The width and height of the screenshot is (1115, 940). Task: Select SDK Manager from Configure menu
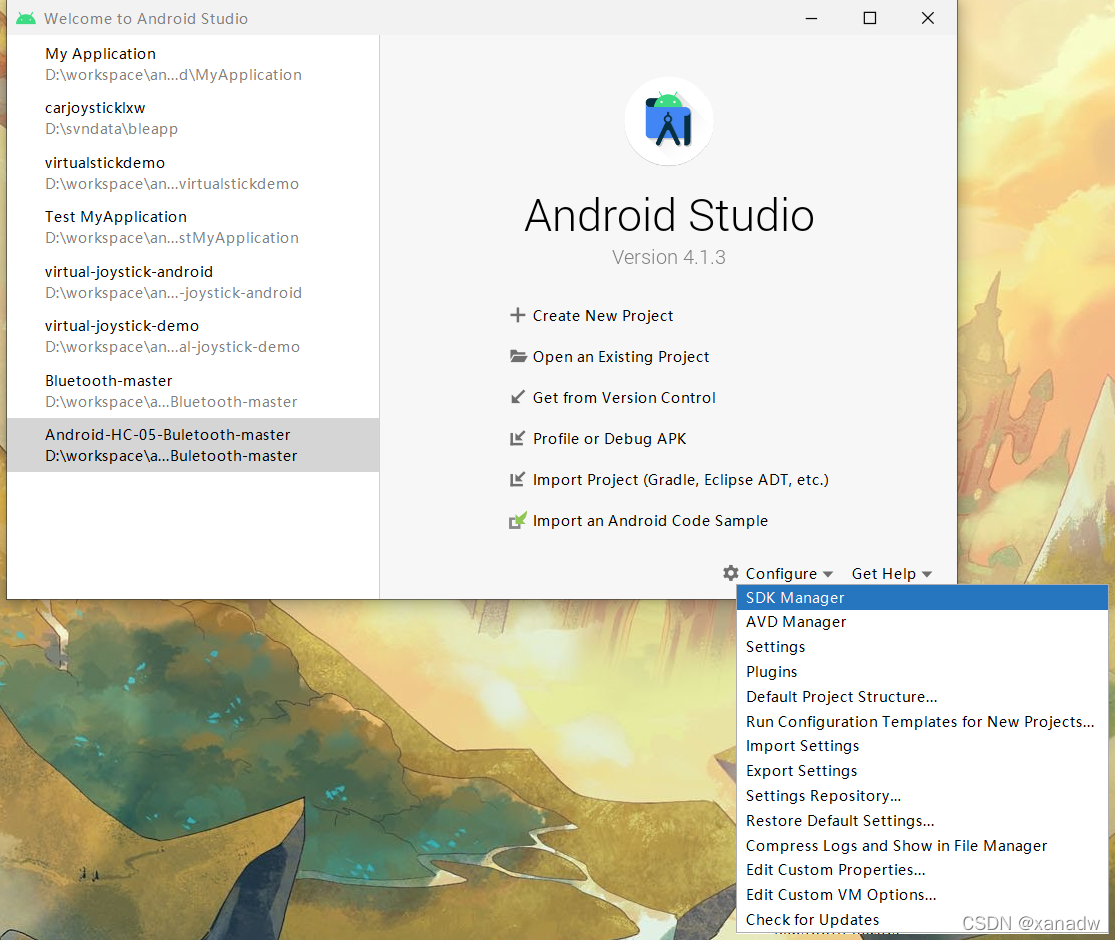[x=922, y=597]
